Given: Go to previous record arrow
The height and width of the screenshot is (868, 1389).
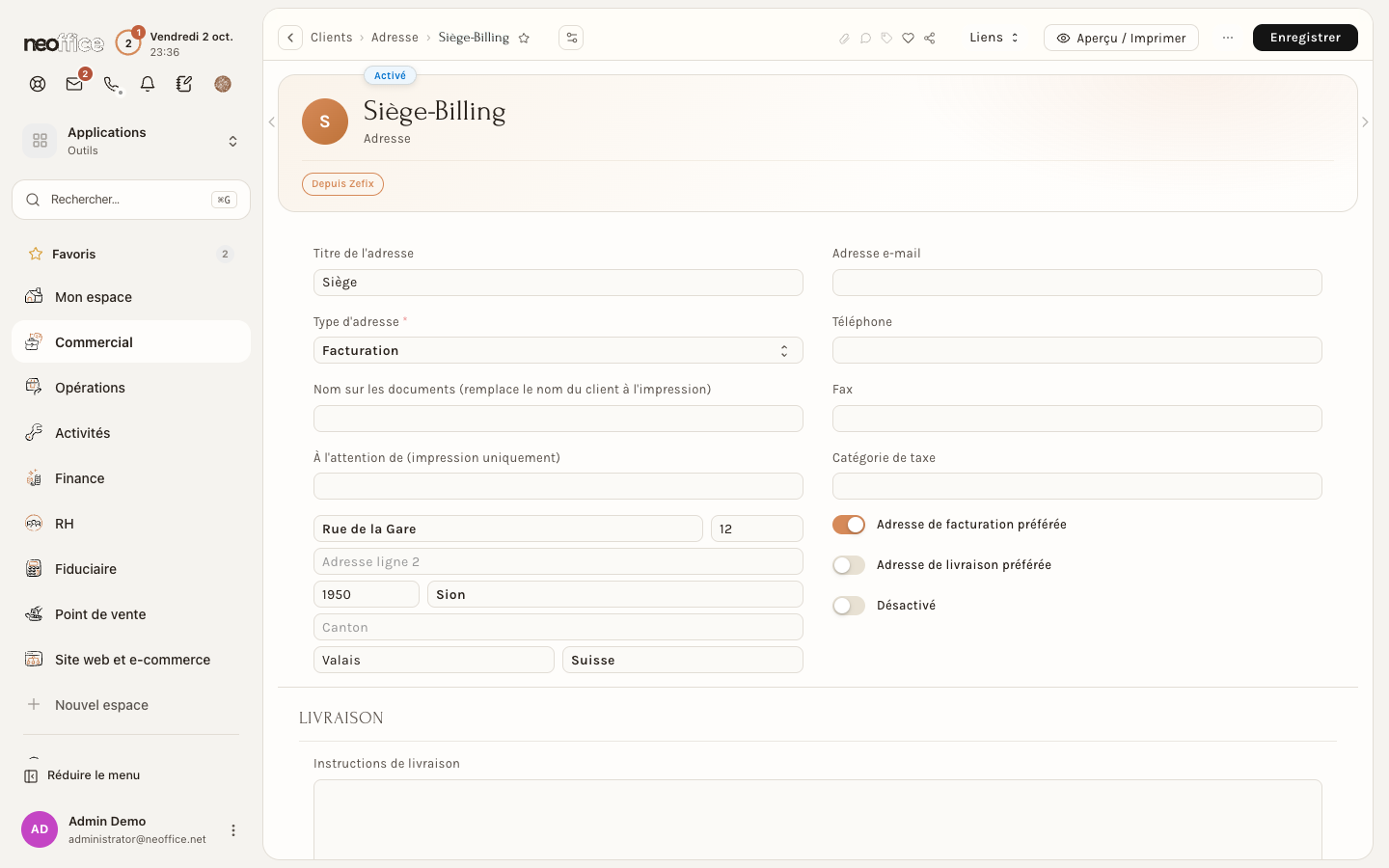Looking at the screenshot, I should click(x=271, y=122).
